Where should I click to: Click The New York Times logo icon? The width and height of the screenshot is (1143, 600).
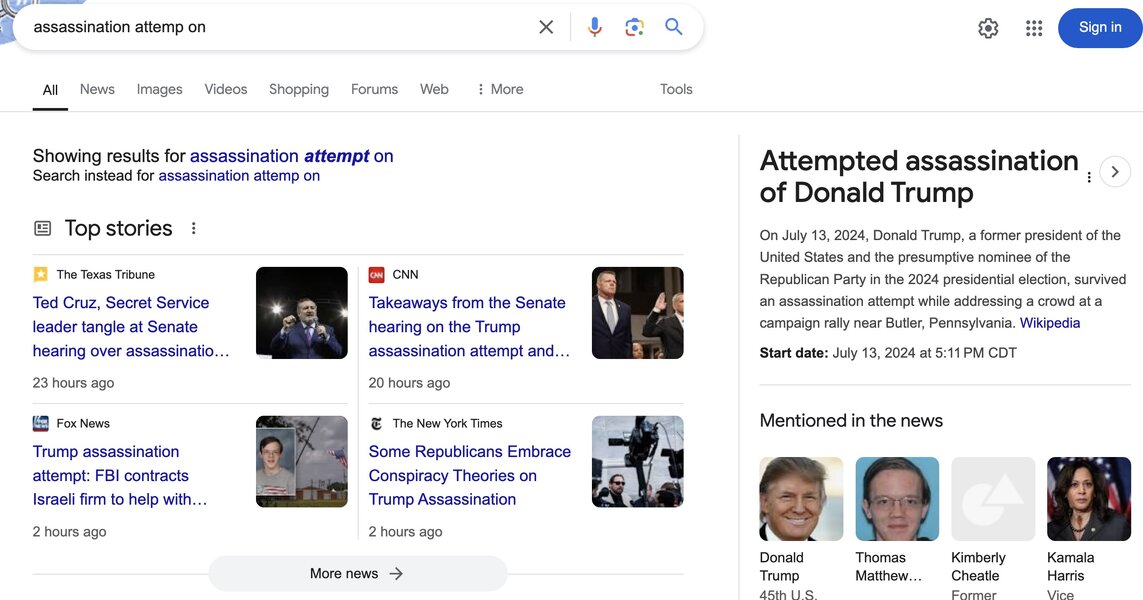(376, 423)
